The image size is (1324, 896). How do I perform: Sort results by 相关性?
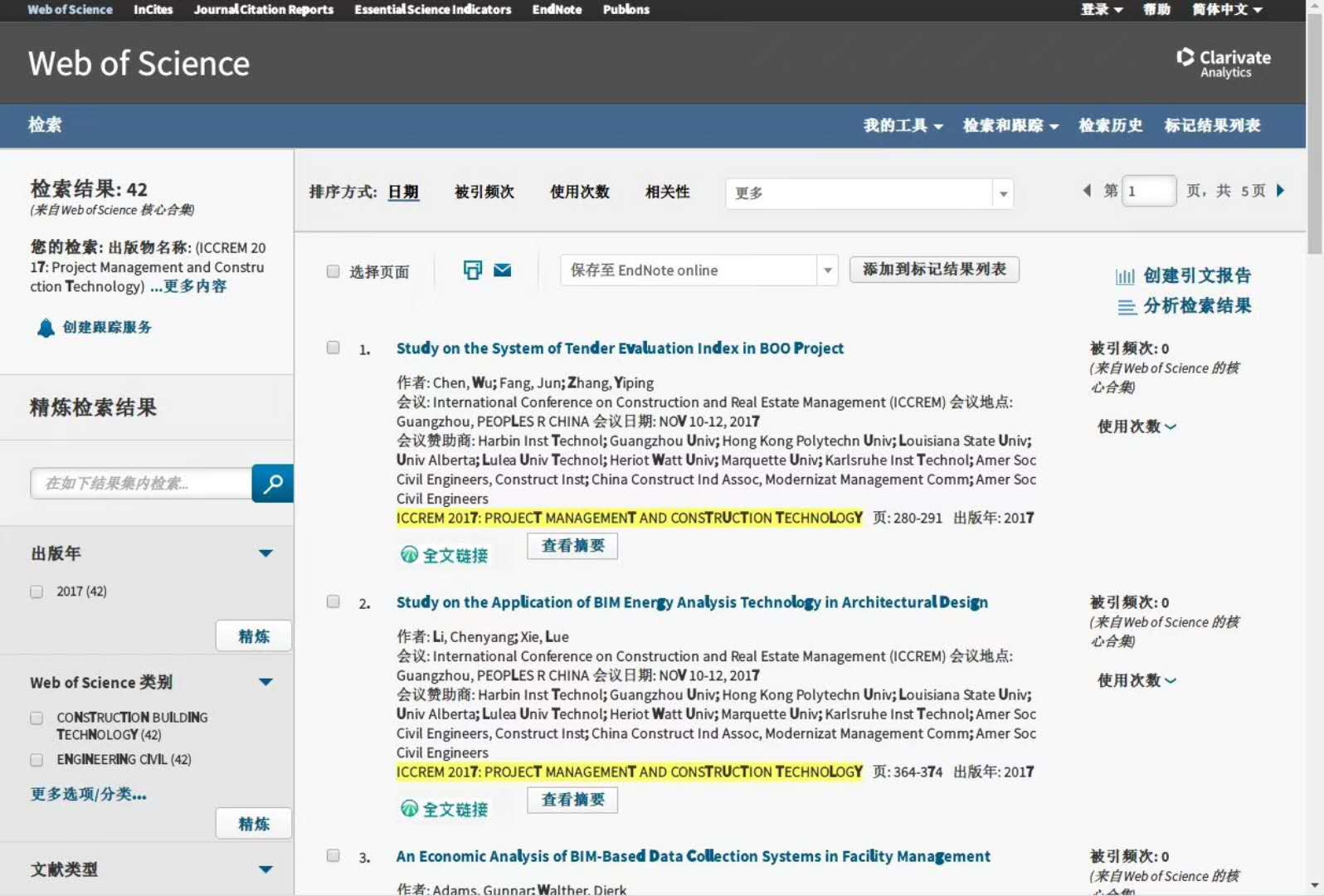668,192
